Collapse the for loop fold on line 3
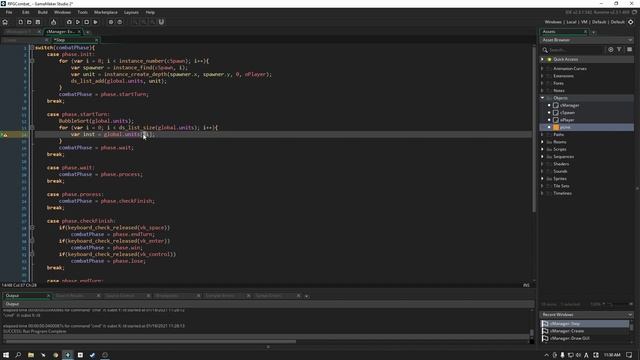The image size is (640, 360). (32, 61)
